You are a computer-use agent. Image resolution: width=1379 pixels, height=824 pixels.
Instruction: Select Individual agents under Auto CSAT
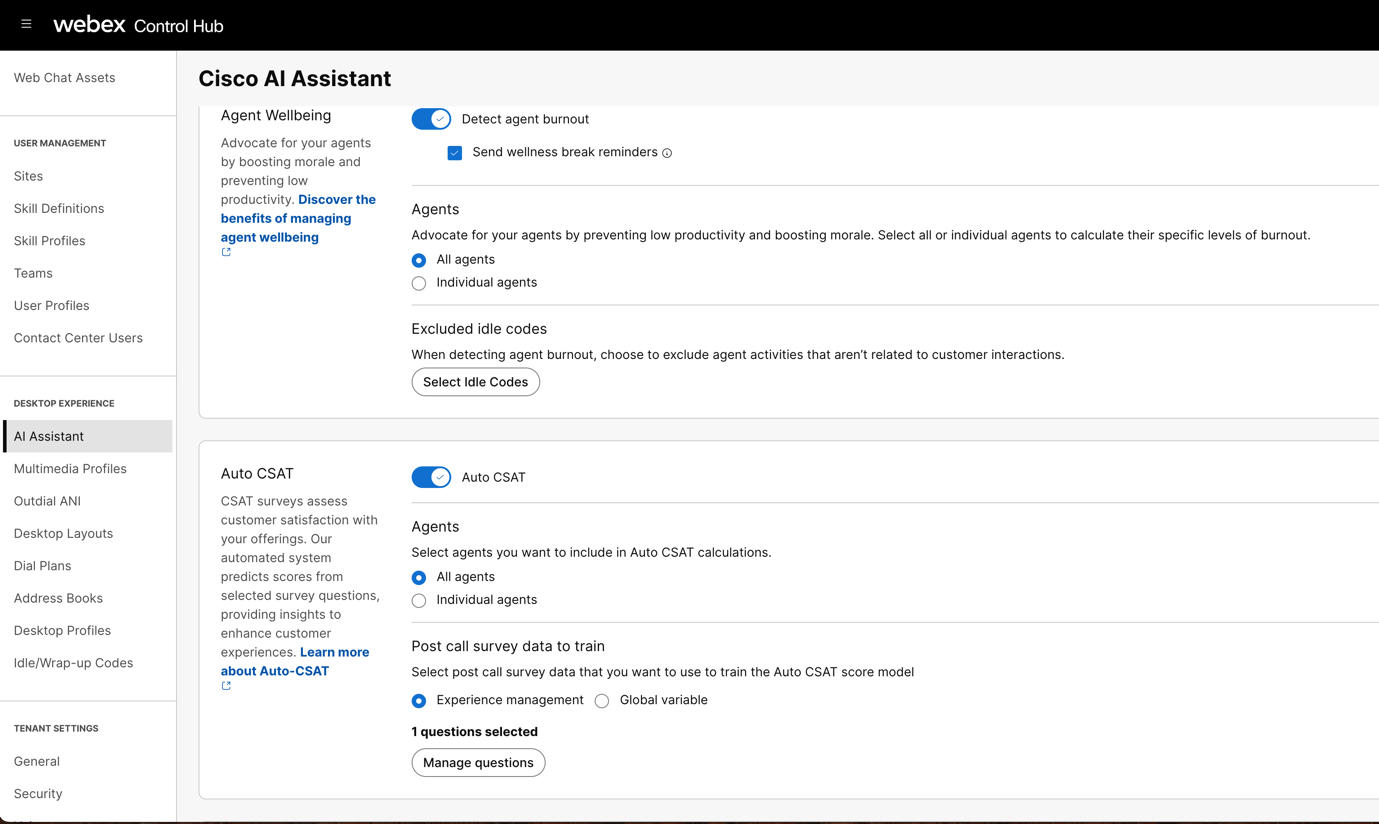[419, 600]
